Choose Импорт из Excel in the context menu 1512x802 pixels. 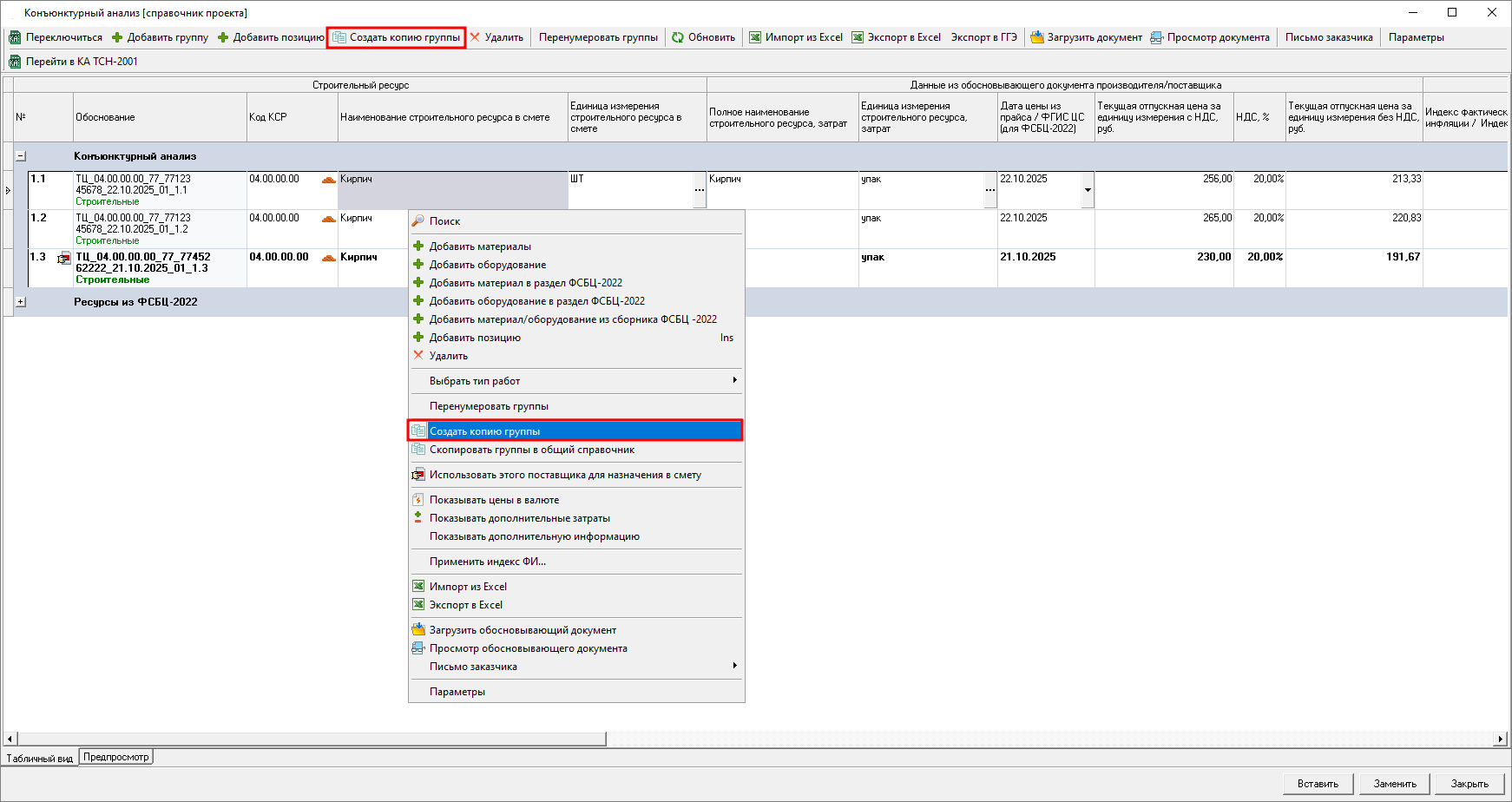pos(576,587)
